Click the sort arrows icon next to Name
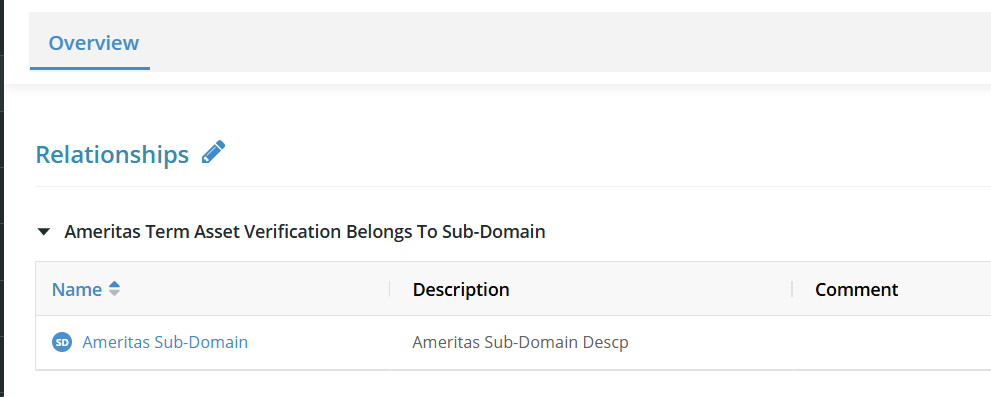 click(114, 289)
